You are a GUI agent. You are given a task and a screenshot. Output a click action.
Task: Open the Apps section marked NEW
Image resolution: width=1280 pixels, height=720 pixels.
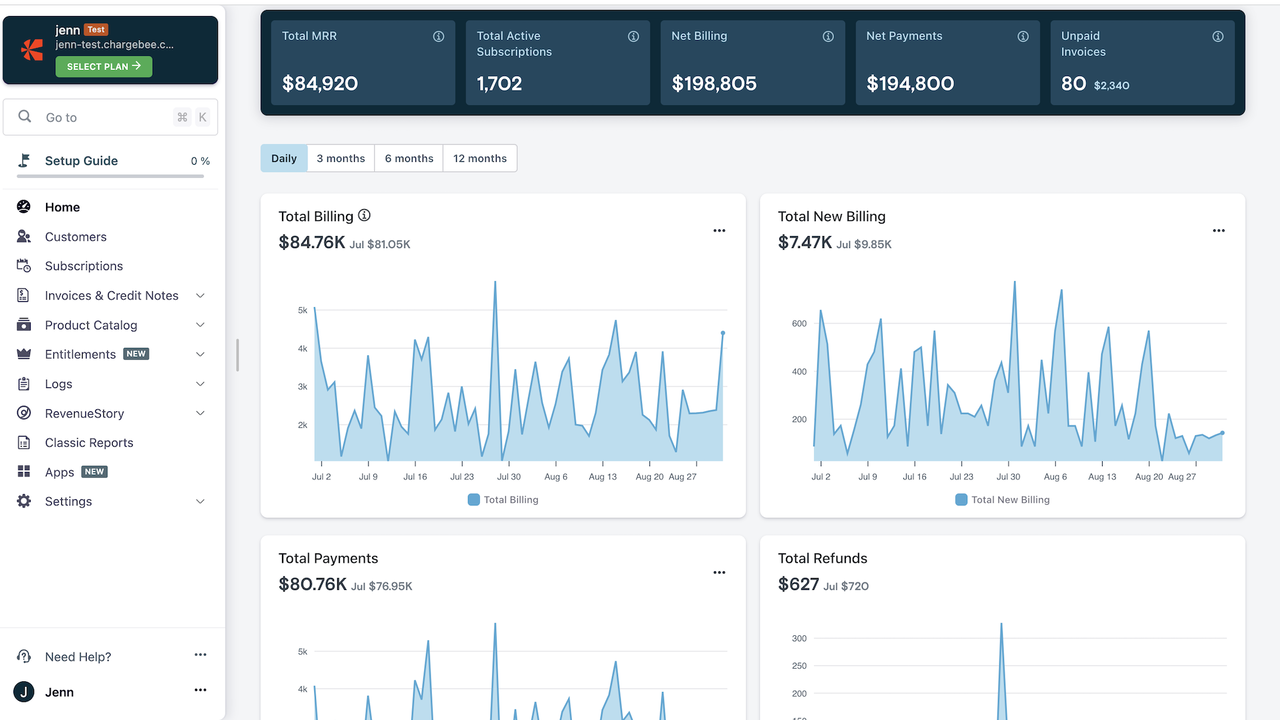[x=23, y=471]
